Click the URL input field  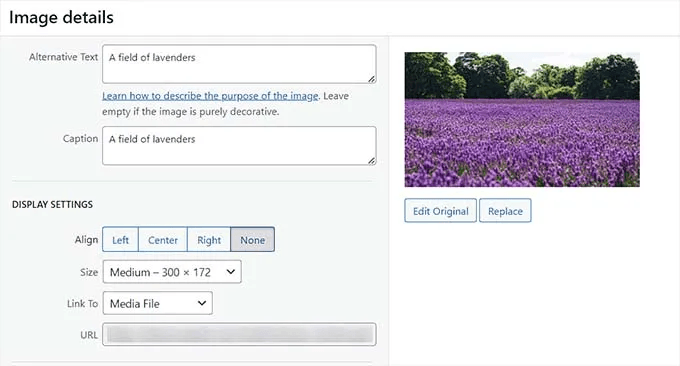pos(239,334)
